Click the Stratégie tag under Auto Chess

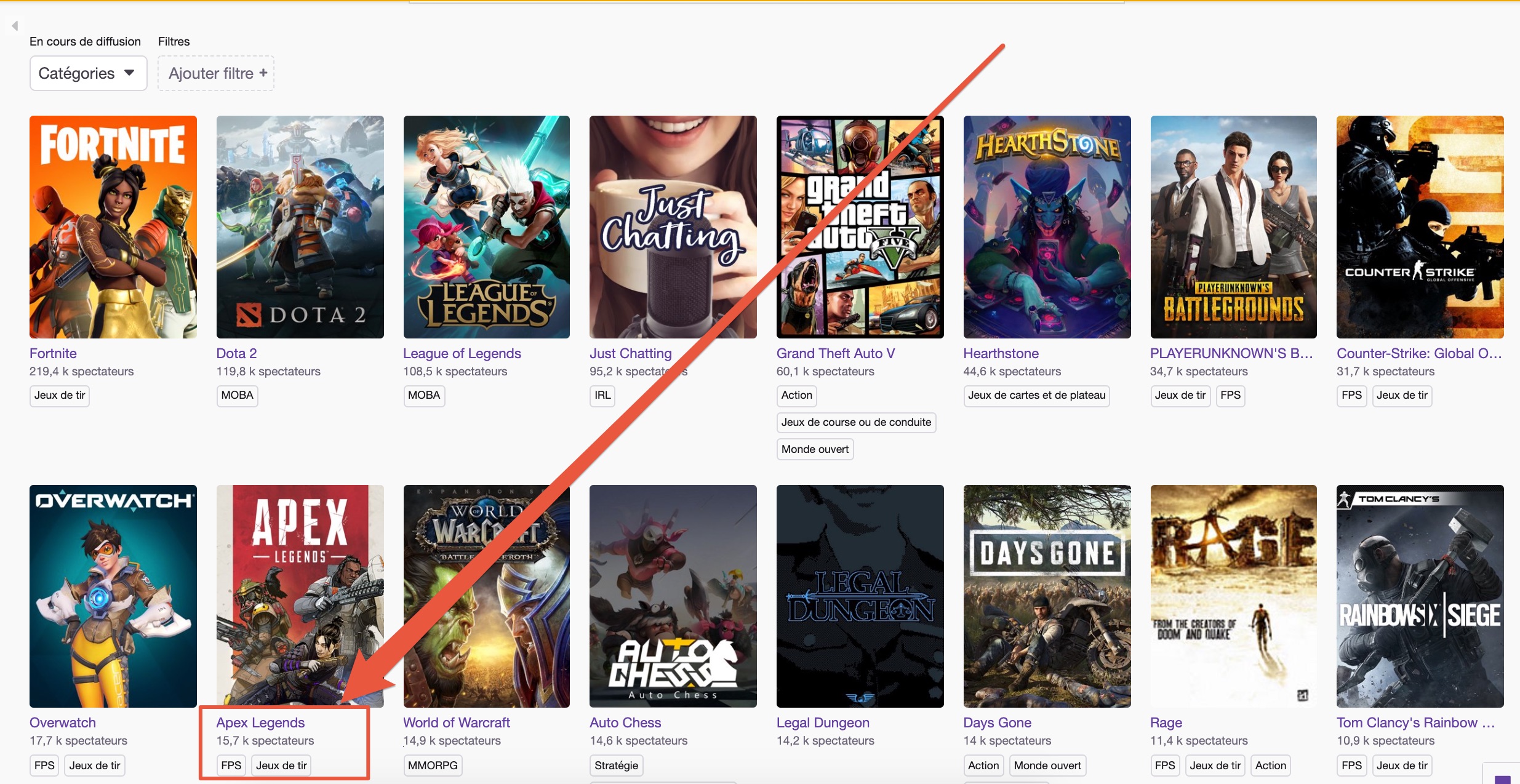click(x=616, y=766)
